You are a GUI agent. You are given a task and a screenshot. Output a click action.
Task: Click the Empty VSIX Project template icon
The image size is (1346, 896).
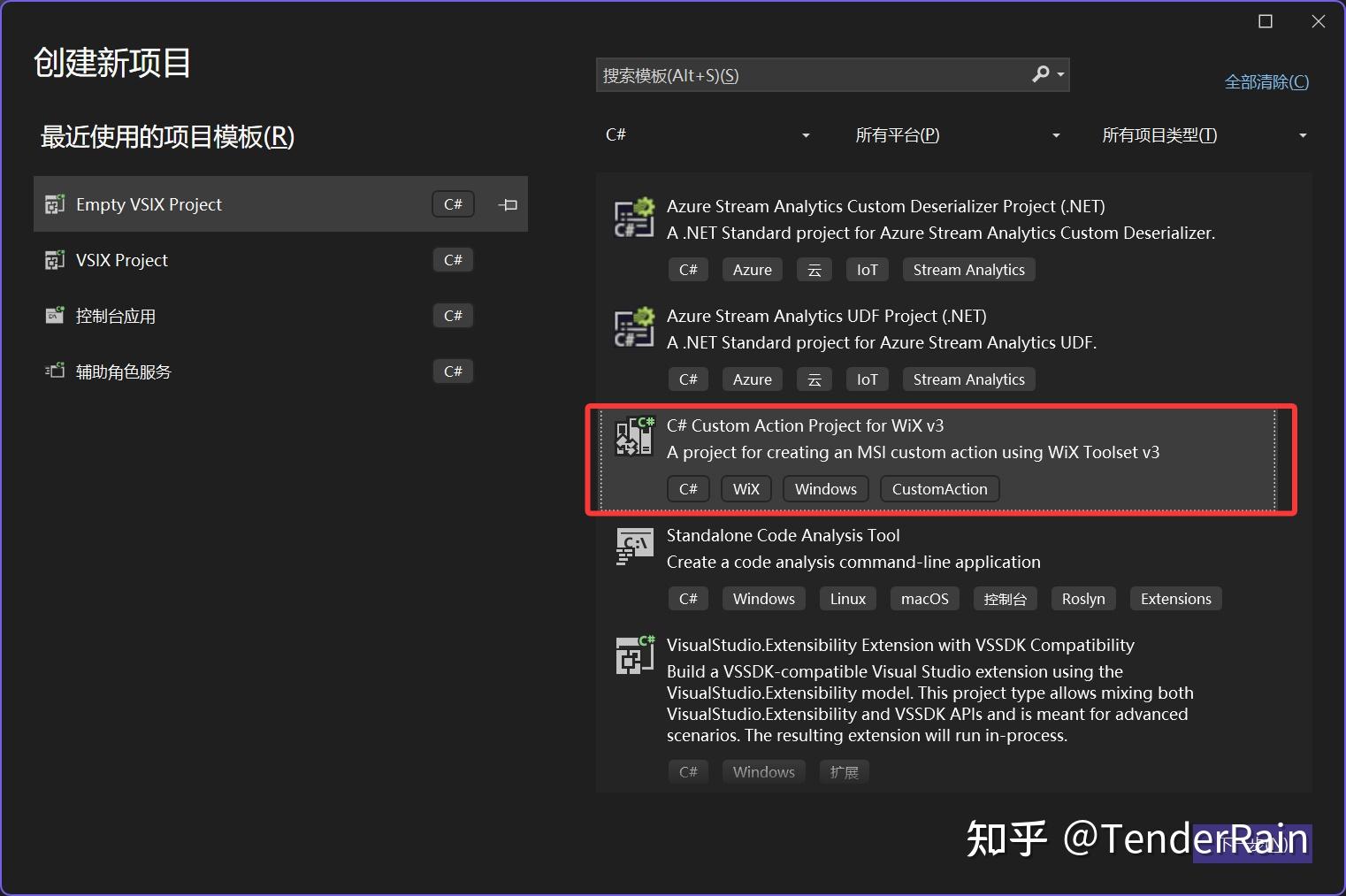pos(54,203)
